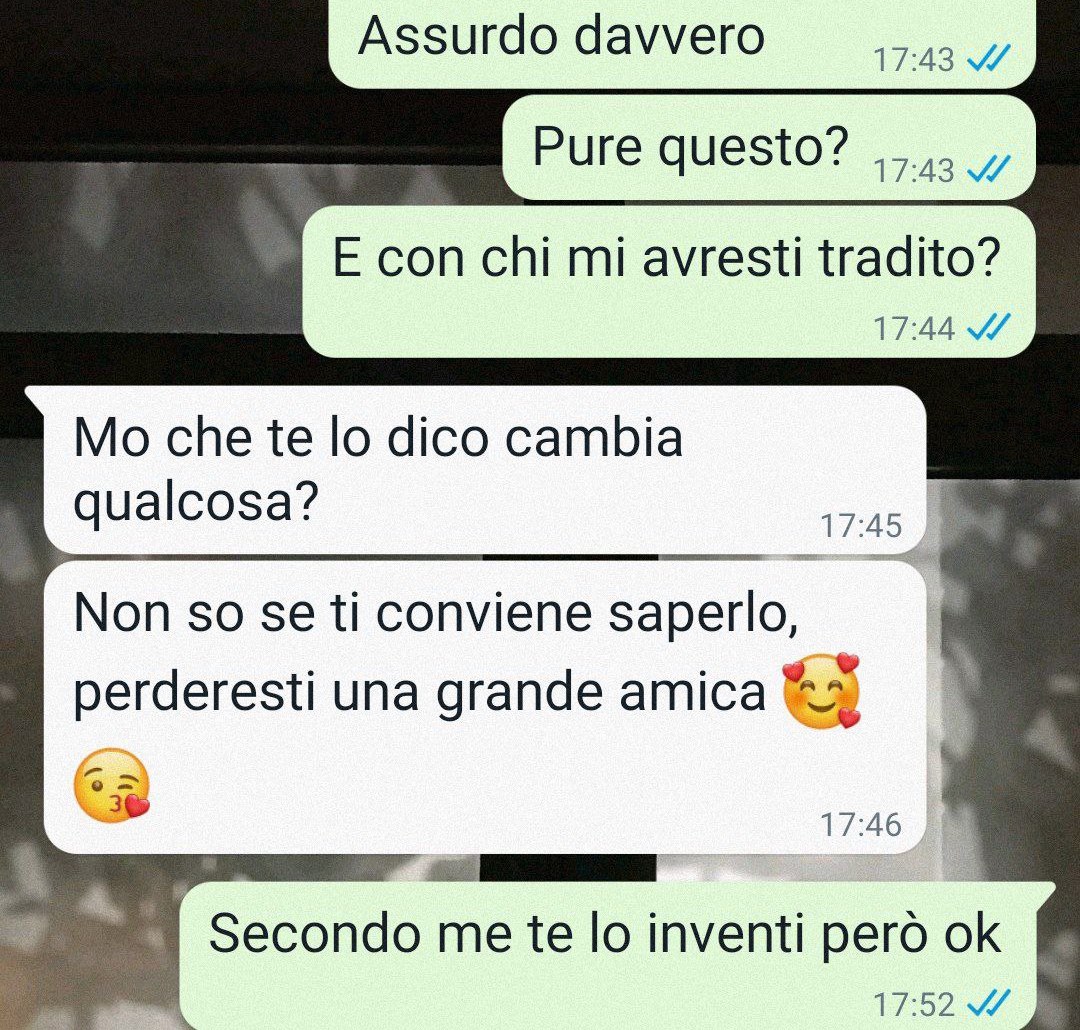Screen dimensions: 1080x1030
Task: Select 'Secondo me te lo inventi' message
Action: (616, 956)
